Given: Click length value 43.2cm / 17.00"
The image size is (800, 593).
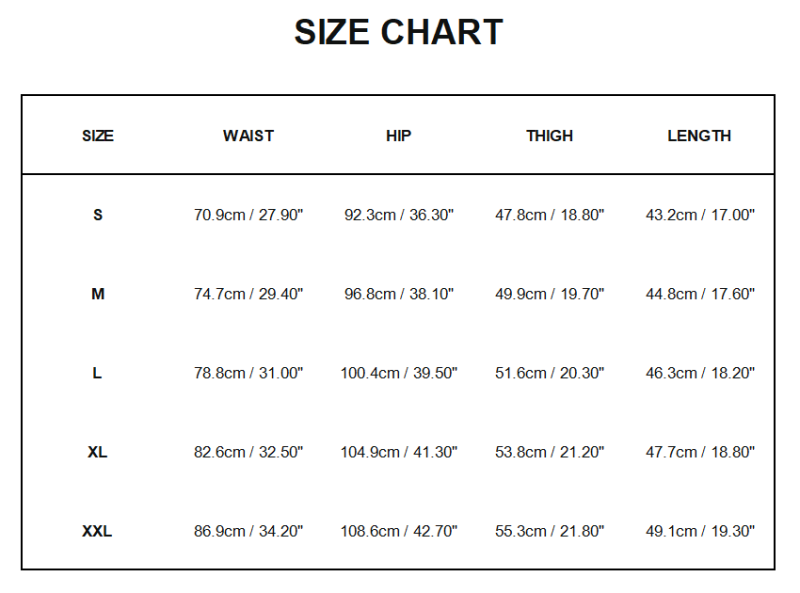Looking at the screenshot, I should click(700, 215).
